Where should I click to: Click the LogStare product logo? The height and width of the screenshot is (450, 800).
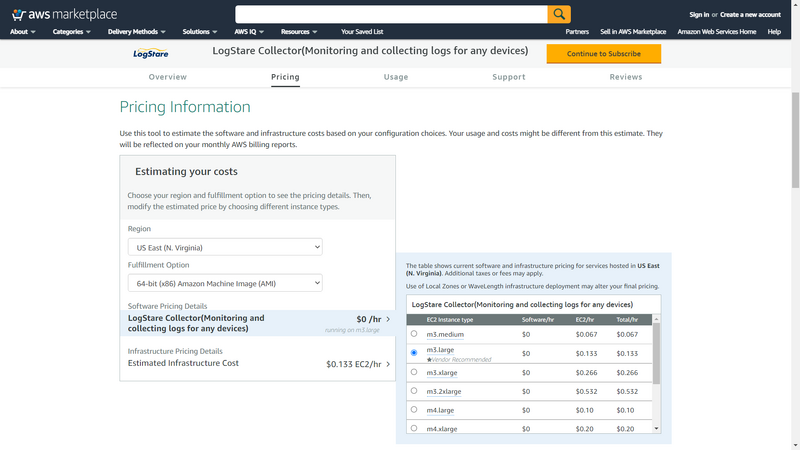(x=153, y=54)
